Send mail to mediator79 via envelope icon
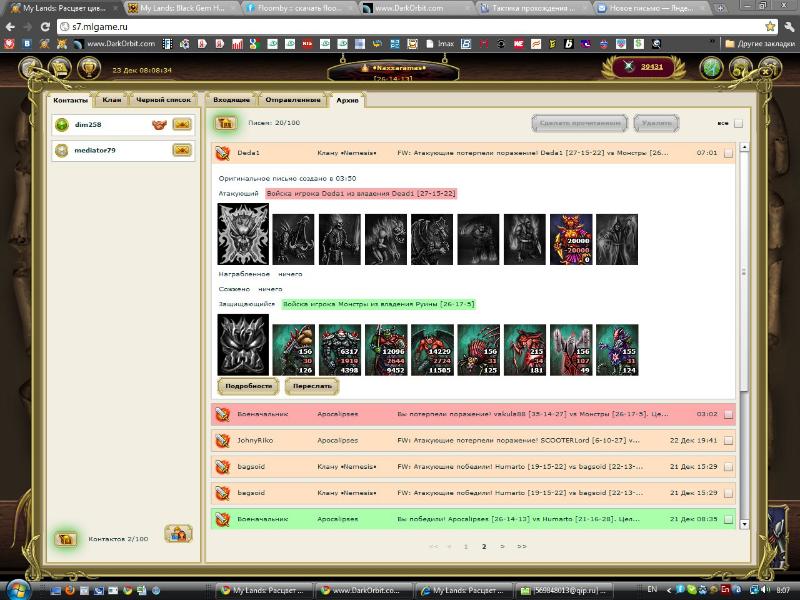This screenshot has height=600, width=800. point(182,150)
